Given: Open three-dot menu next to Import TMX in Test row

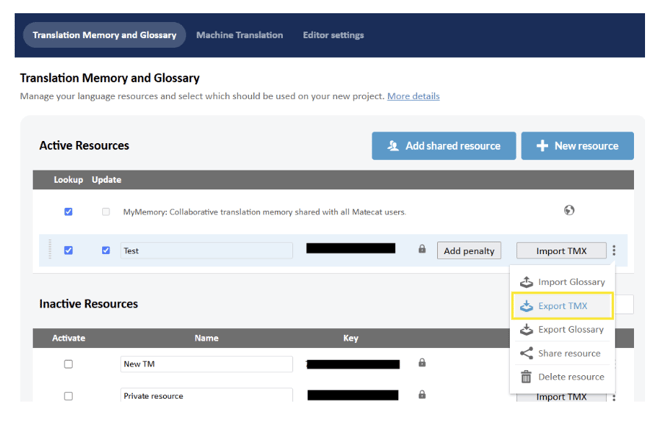Looking at the screenshot, I should [614, 251].
